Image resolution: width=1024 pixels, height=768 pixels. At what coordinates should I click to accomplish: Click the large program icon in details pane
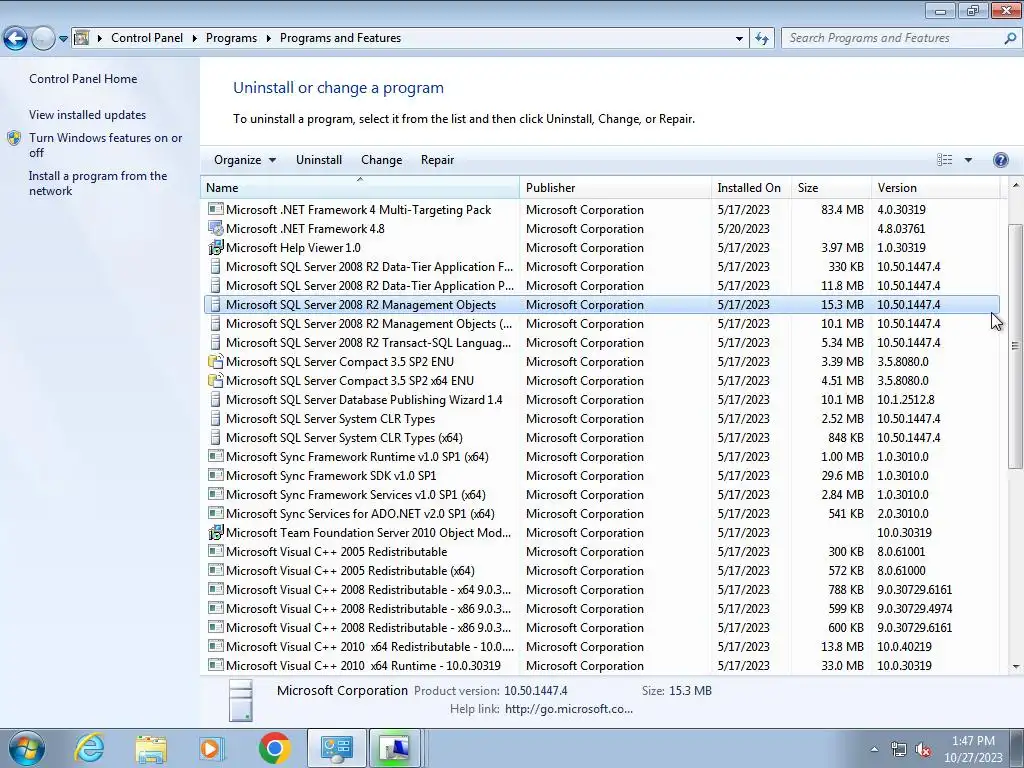[241, 700]
